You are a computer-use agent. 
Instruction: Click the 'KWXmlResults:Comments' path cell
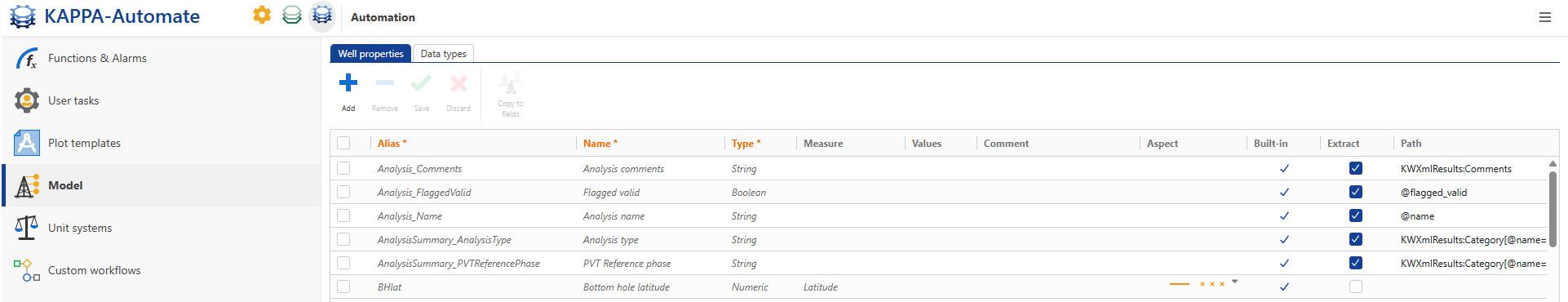[x=1455, y=169]
